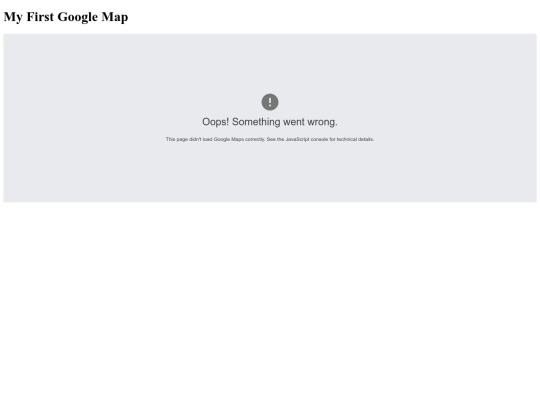The height and width of the screenshot is (405, 540).
Task: Click the word "wrong." in the error message
Action: click(x=322, y=122)
